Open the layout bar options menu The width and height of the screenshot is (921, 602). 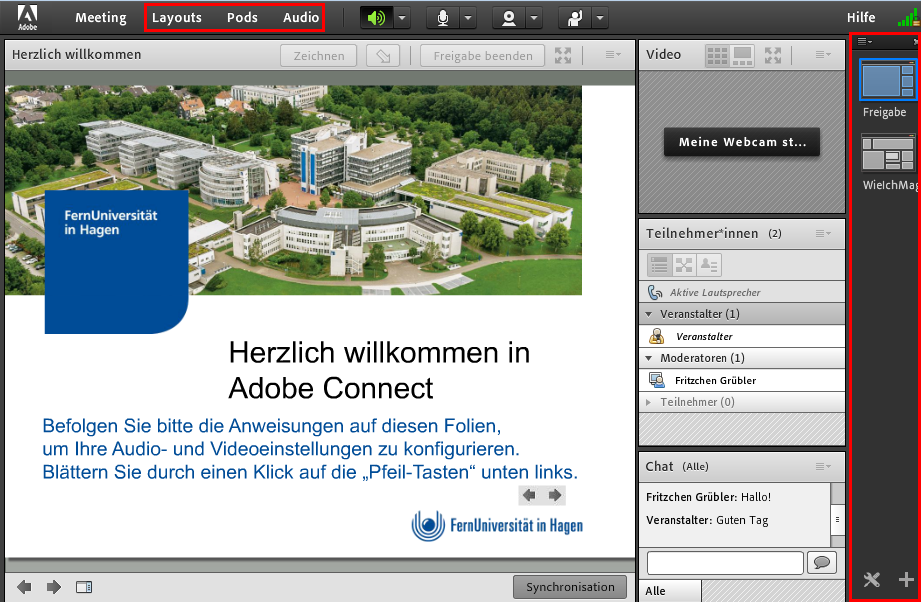tap(865, 41)
